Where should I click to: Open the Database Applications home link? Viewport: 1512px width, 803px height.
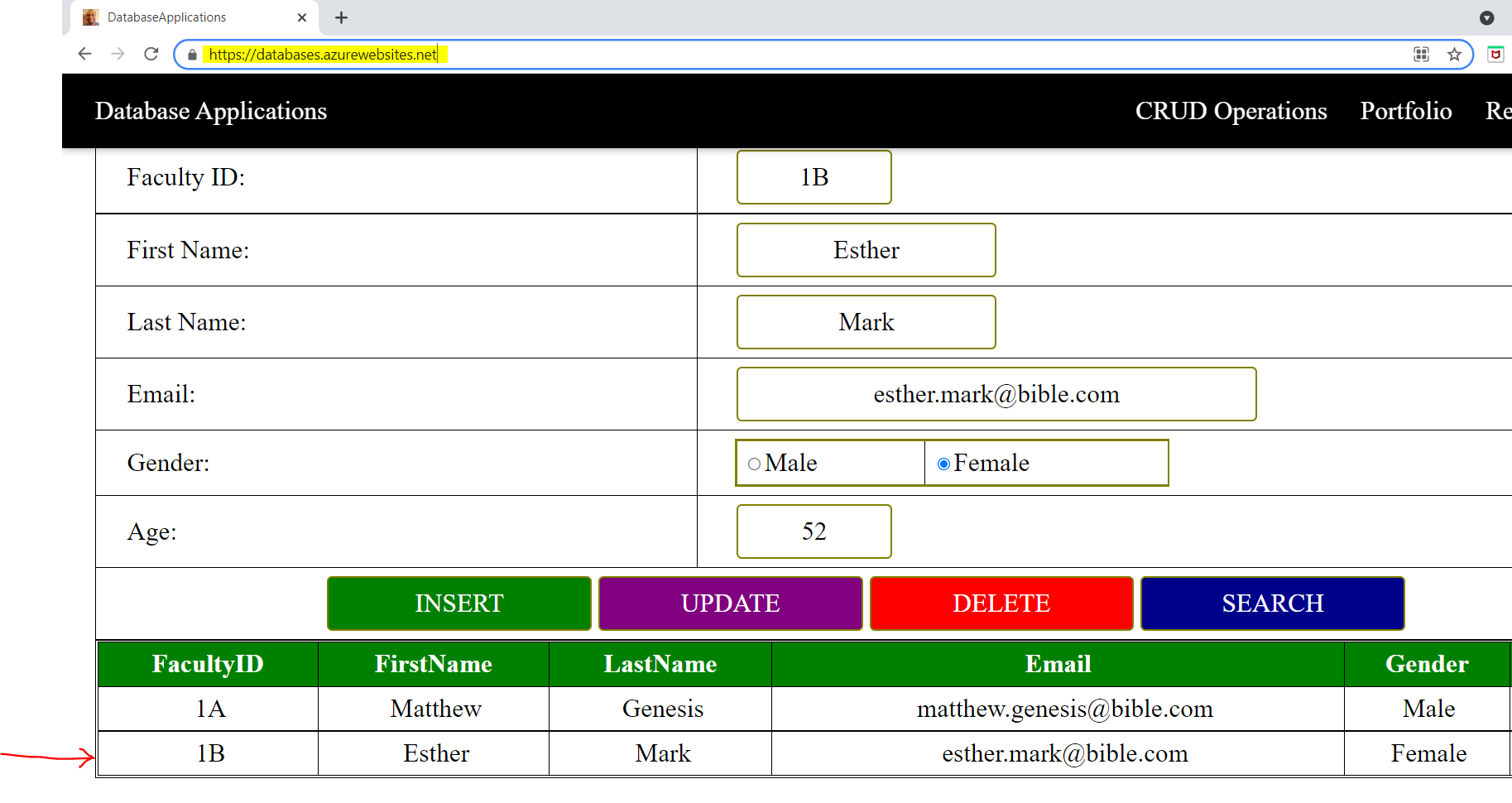(211, 111)
